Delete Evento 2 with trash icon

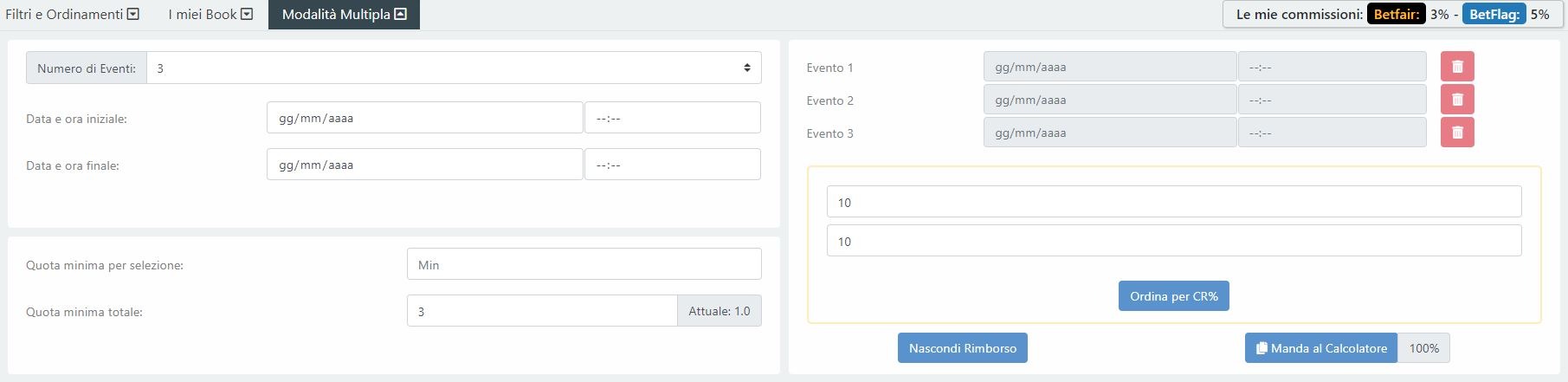coord(1457,100)
